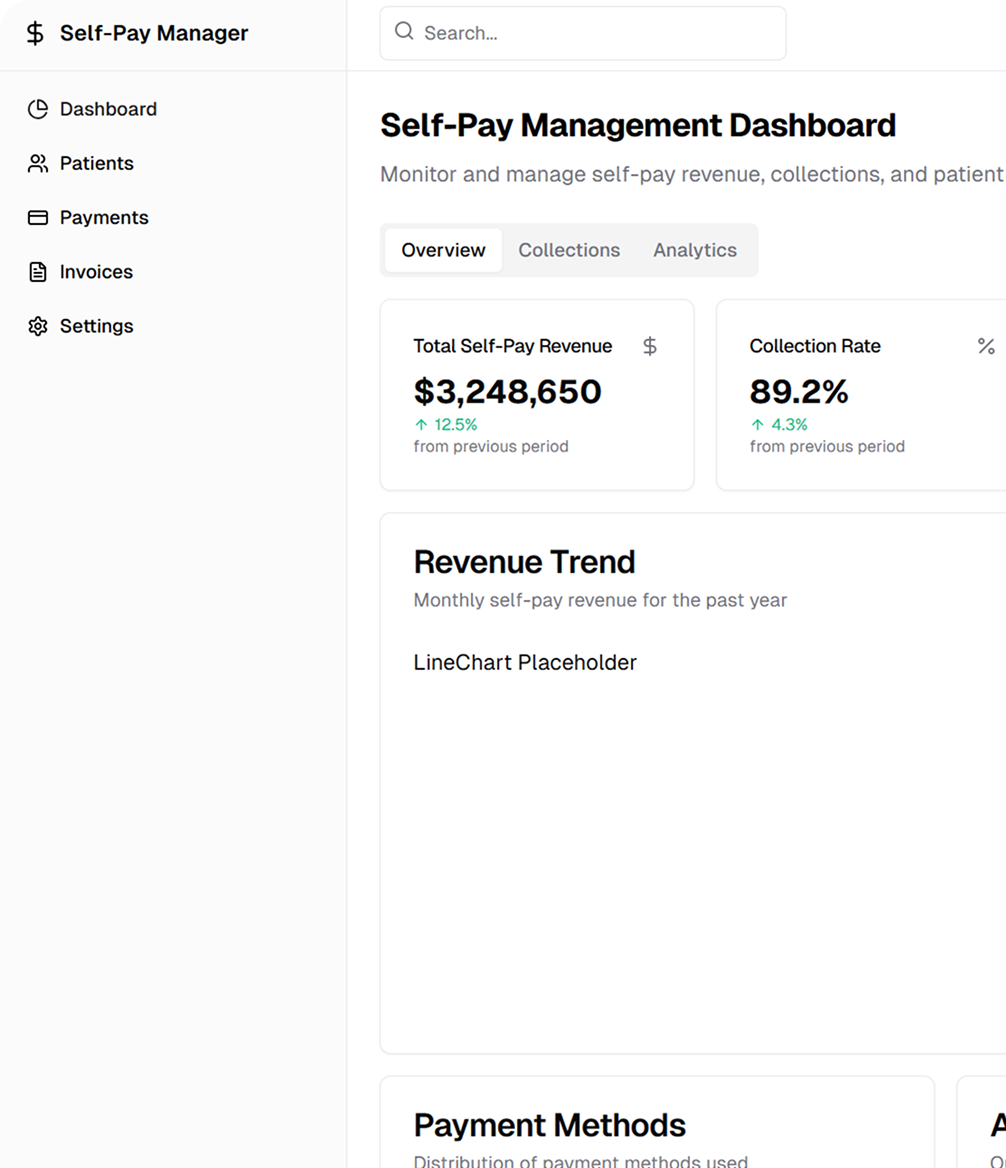Click the Revenue Trend heading

click(x=524, y=562)
